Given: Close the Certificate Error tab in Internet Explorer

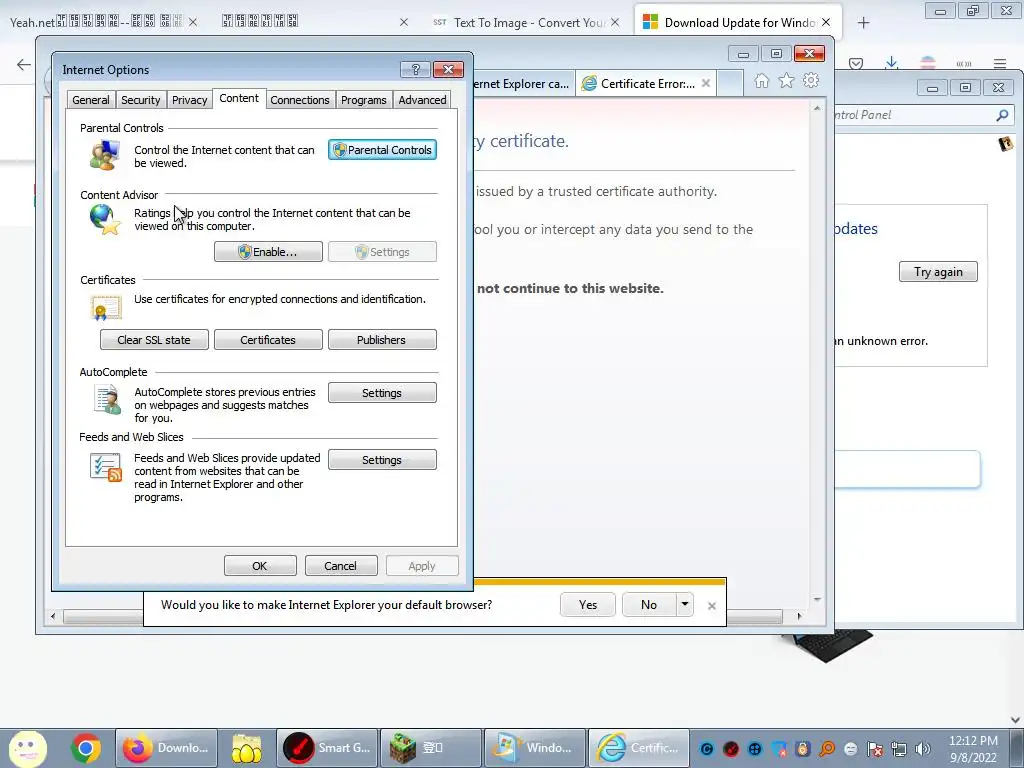Looking at the screenshot, I should pyautogui.click(x=706, y=84).
